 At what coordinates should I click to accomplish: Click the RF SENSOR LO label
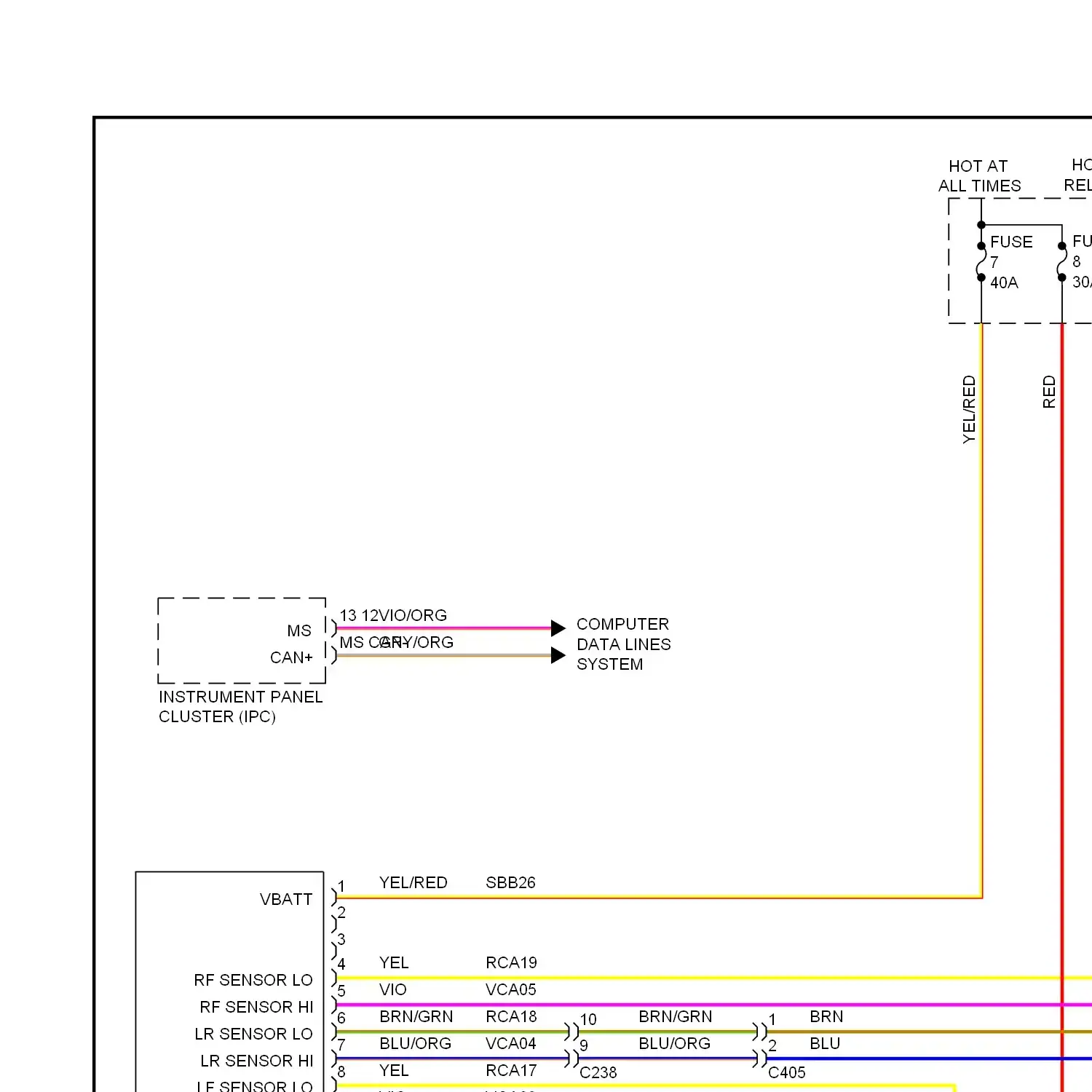tap(253, 980)
